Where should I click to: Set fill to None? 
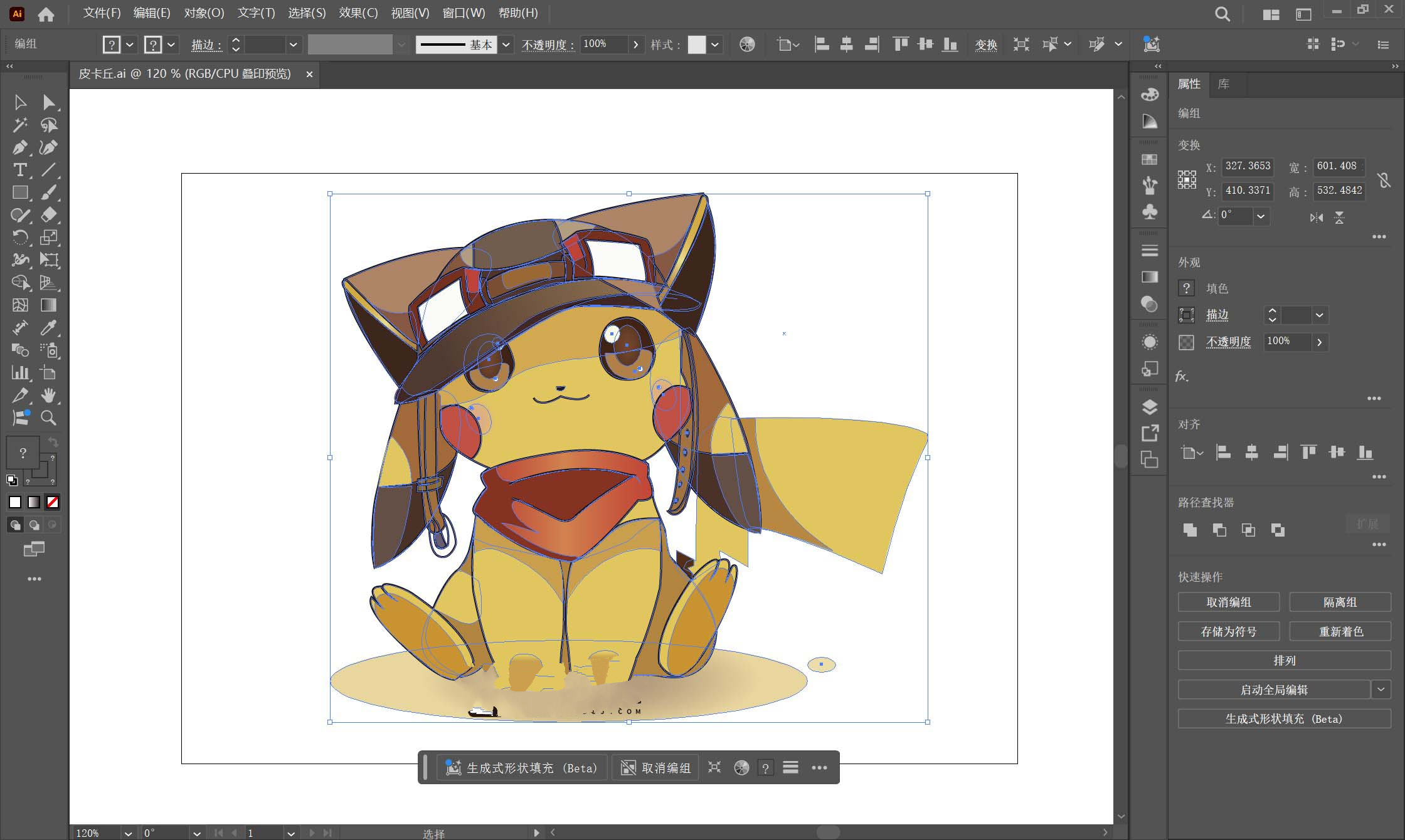(x=53, y=502)
